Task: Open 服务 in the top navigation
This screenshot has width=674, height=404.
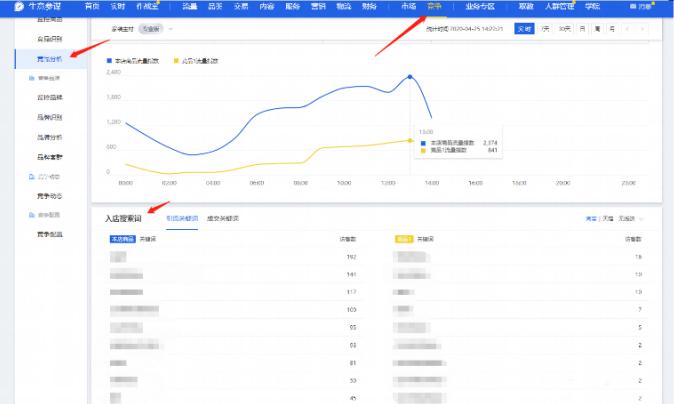Action: coord(292,6)
